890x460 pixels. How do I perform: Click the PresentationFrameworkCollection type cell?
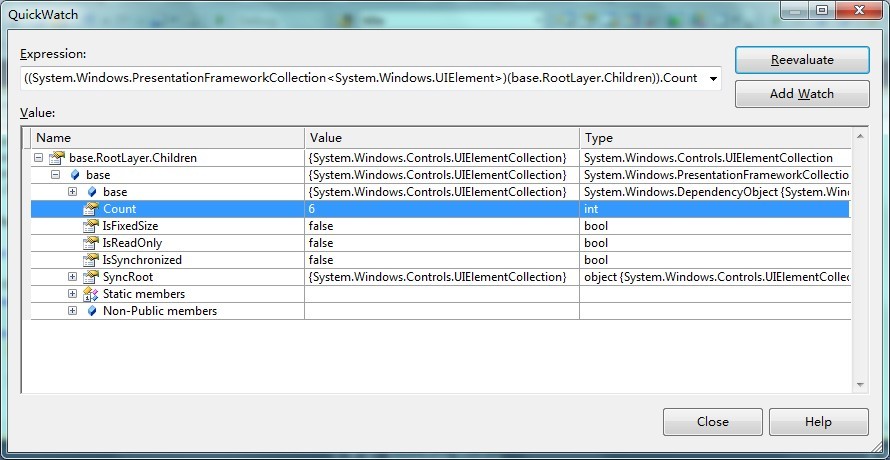click(x=715, y=175)
